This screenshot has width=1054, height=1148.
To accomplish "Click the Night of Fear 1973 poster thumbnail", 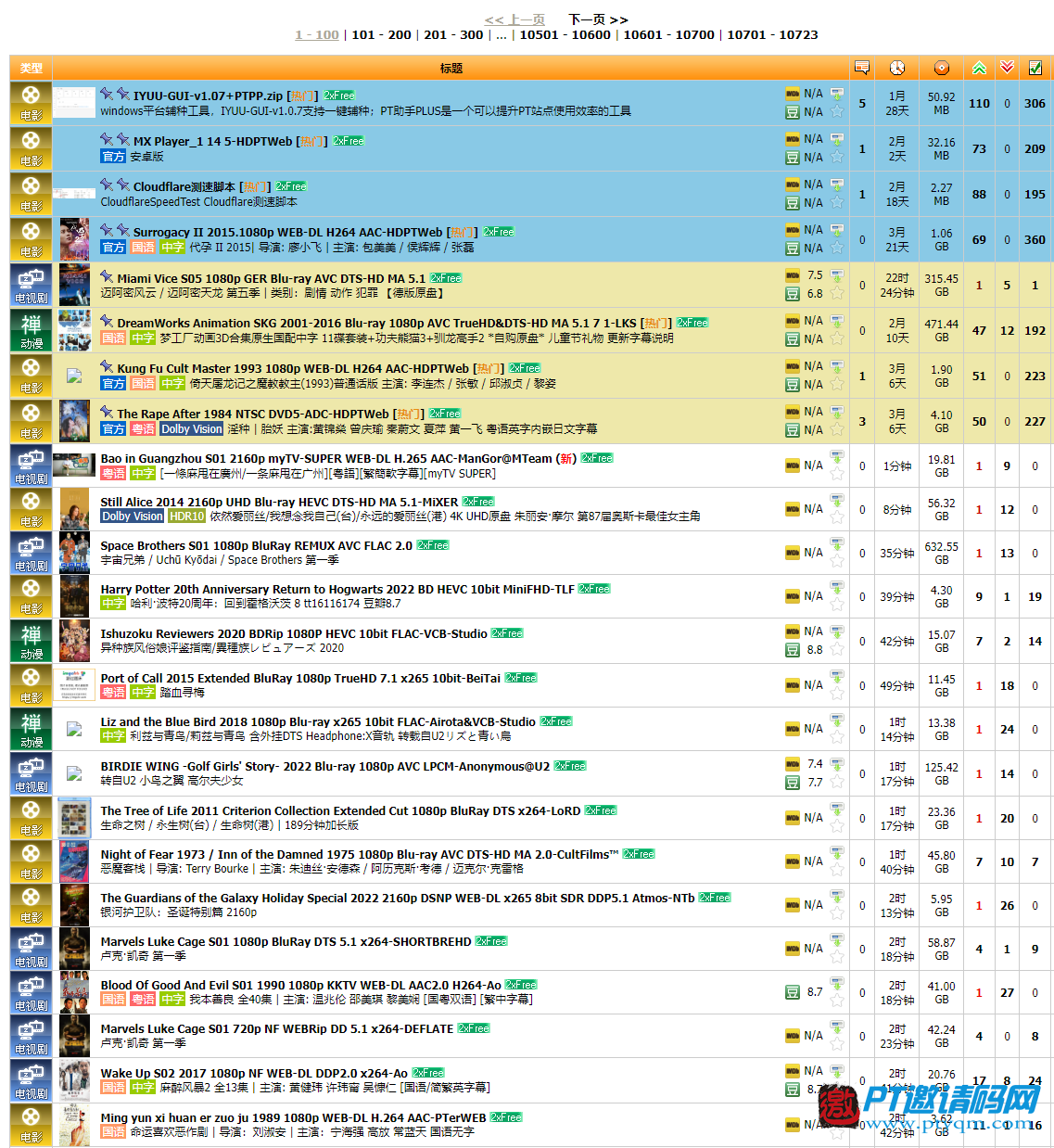I will [74, 861].
